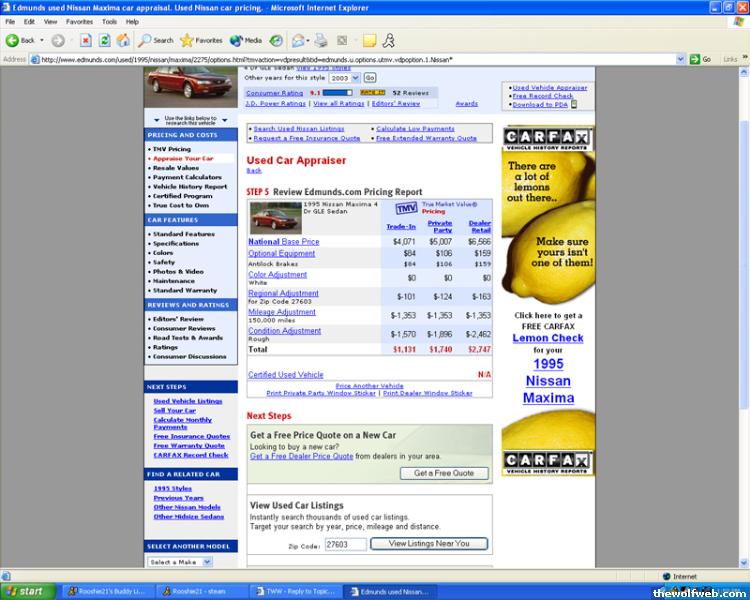Refresh the page with the Refresh icon

click(x=102, y=40)
